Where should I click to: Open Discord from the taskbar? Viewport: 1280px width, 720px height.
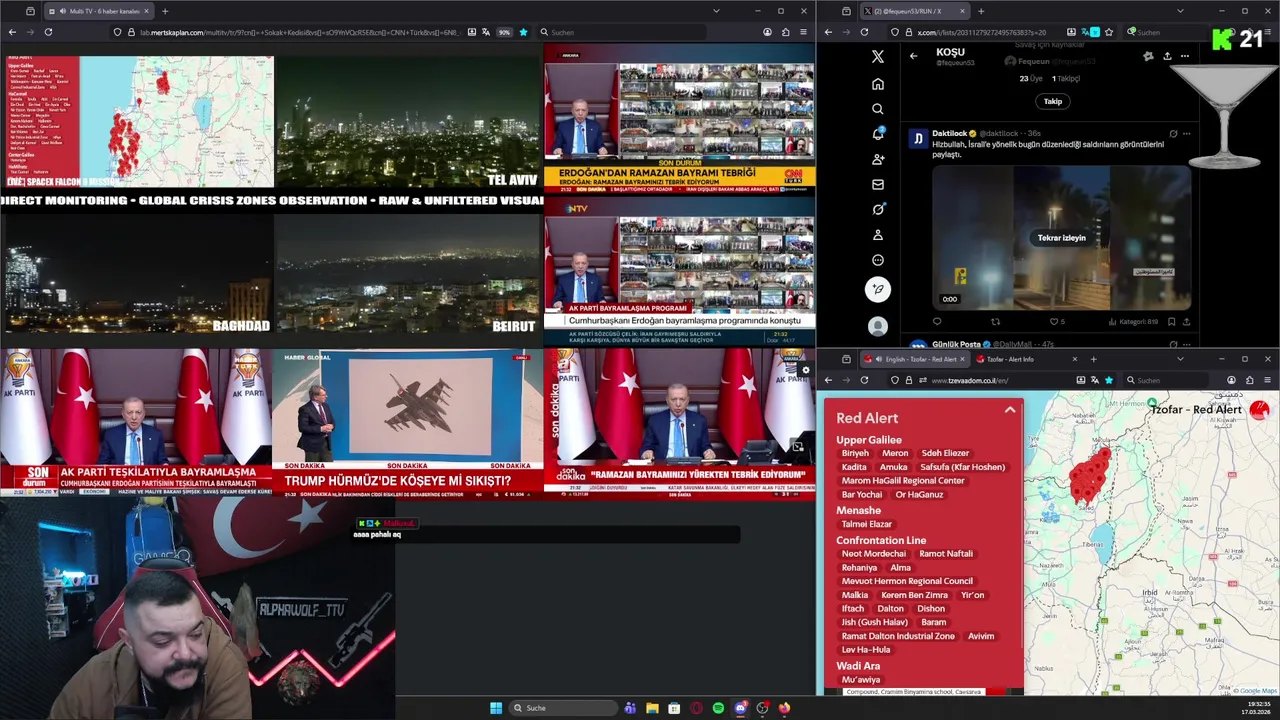pos(740,708)
